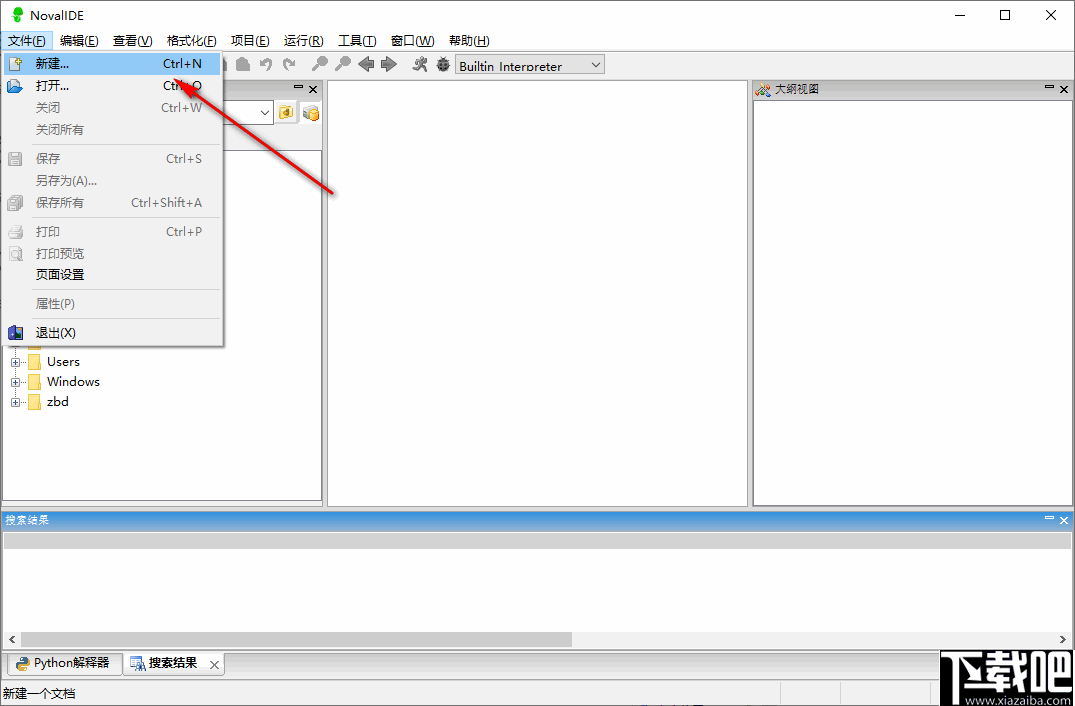Choose 新建... from the File menu

pos(112,64)
